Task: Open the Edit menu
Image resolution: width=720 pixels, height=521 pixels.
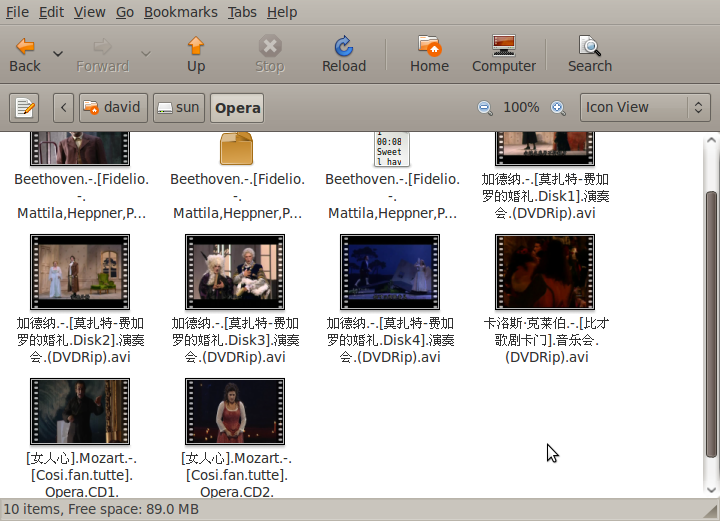Action: 51,12
